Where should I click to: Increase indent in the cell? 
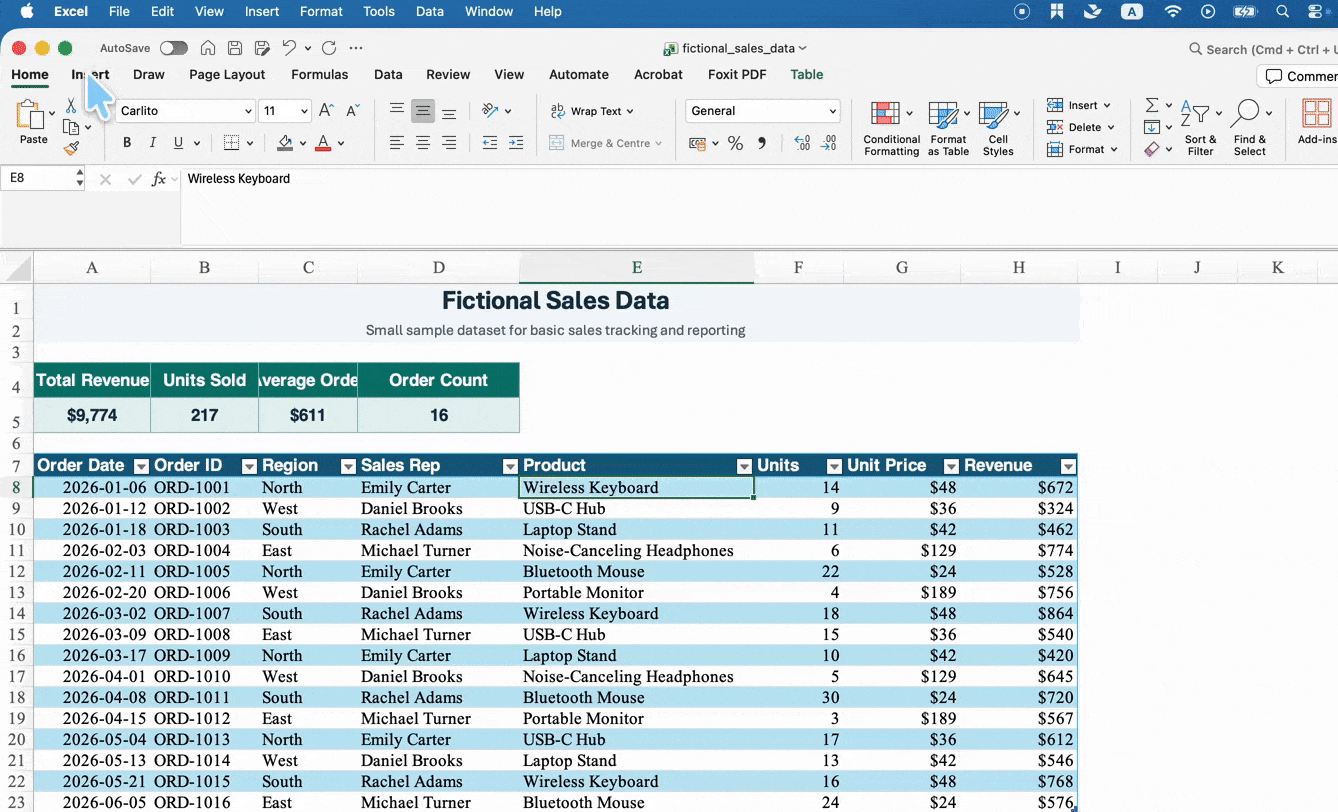click(x=516, y=143)
